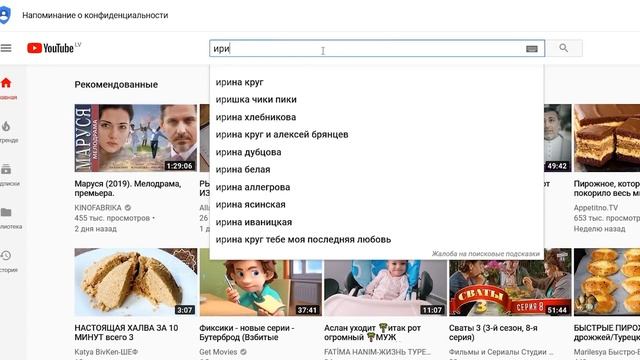
Task: Open the халва video thumbnail
Action: coord(136,282)
